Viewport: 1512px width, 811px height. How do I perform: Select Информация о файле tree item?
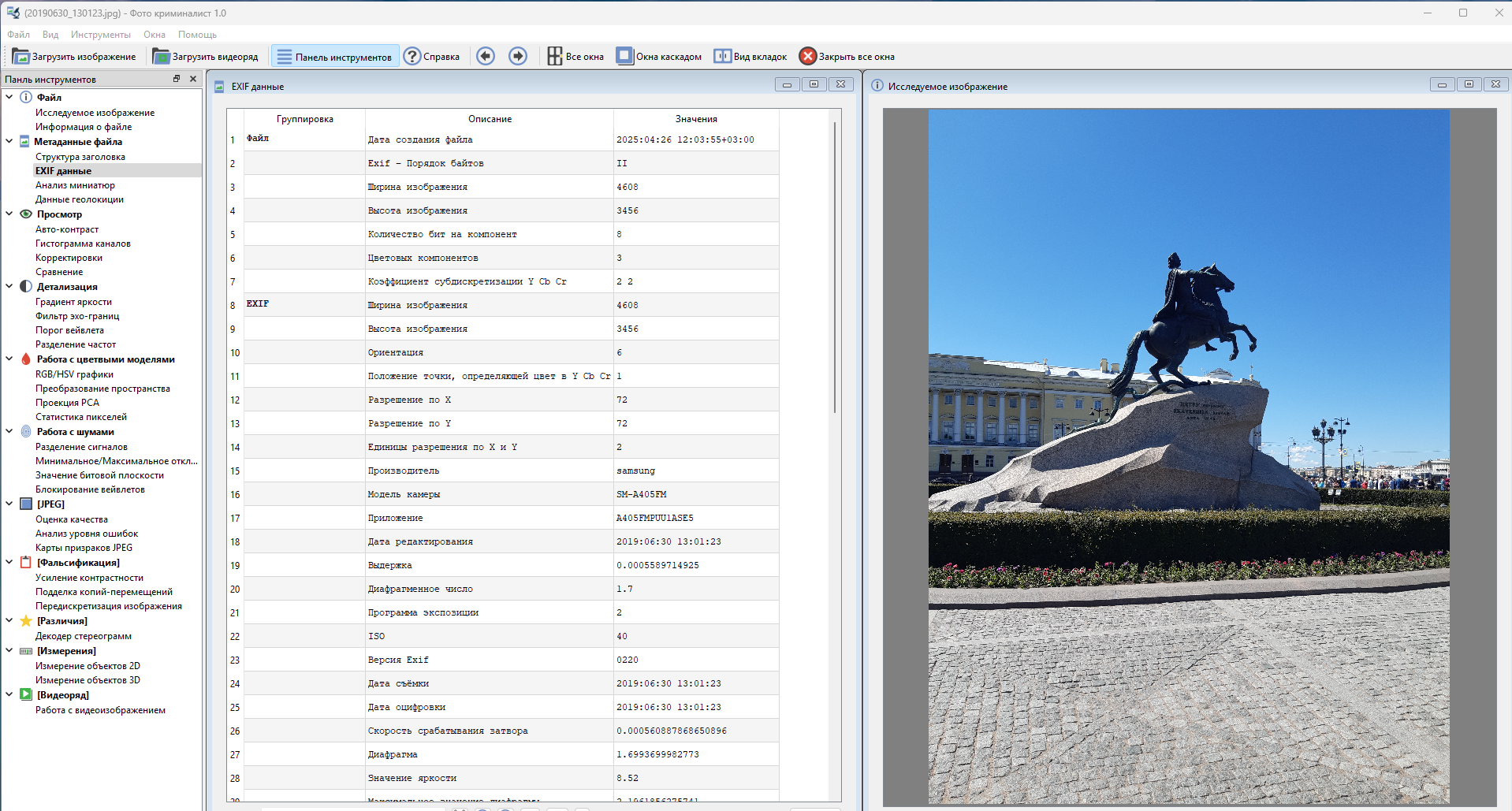84,127
